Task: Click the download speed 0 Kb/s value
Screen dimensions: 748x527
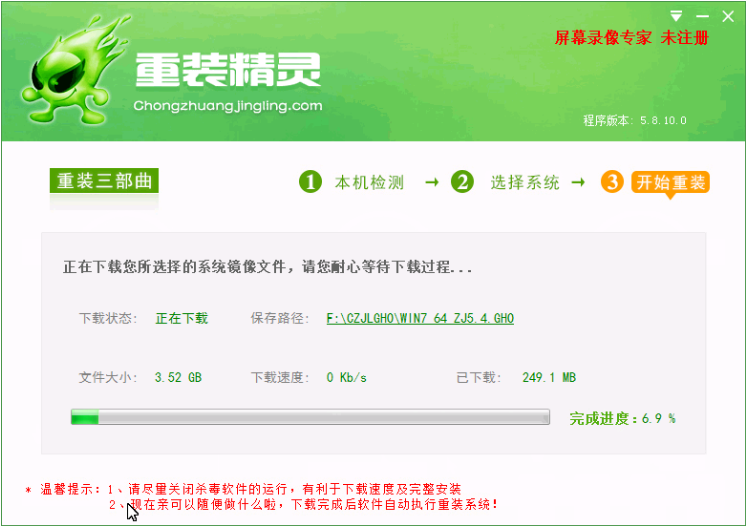Action: coord(346,377)
